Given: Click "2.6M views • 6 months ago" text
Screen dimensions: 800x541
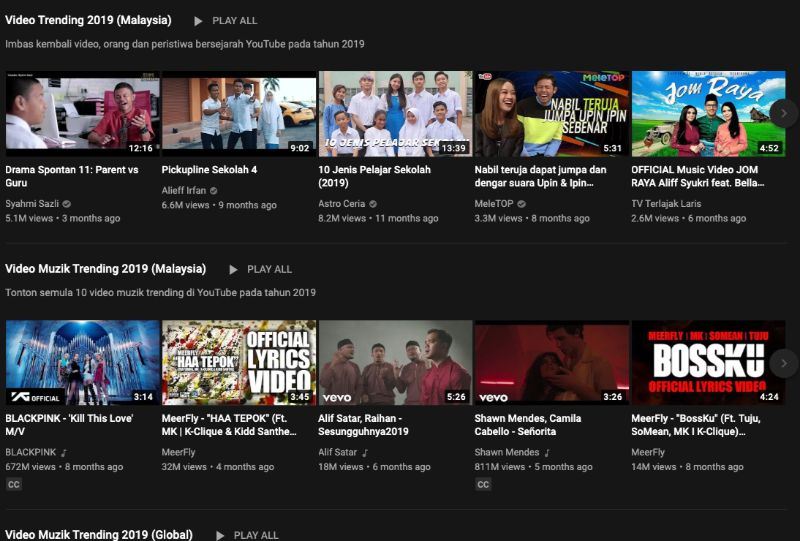Looking at the screenshot, I should point(689,218).
